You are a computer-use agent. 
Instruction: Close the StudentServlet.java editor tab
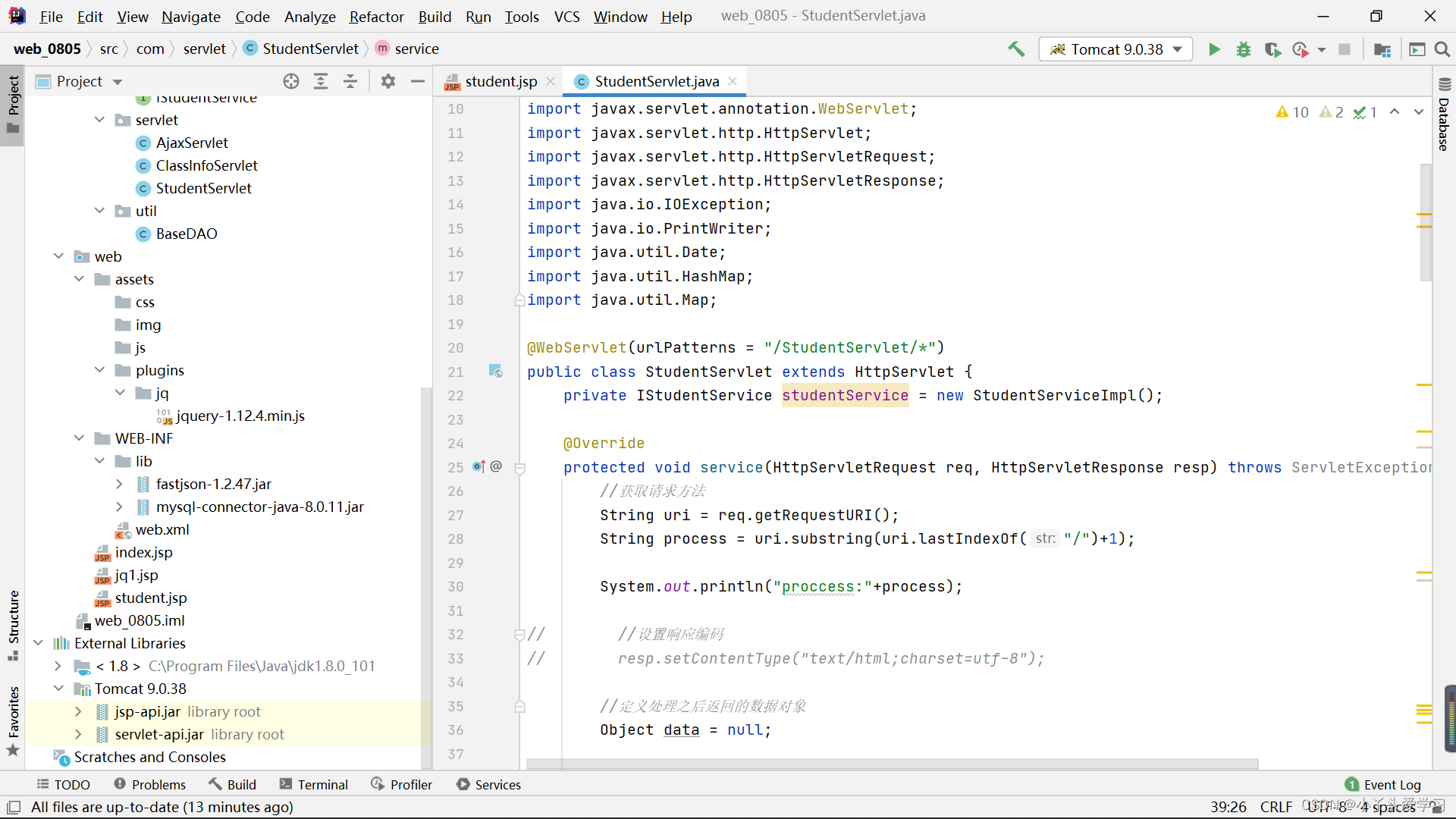(x=733, y=81)
